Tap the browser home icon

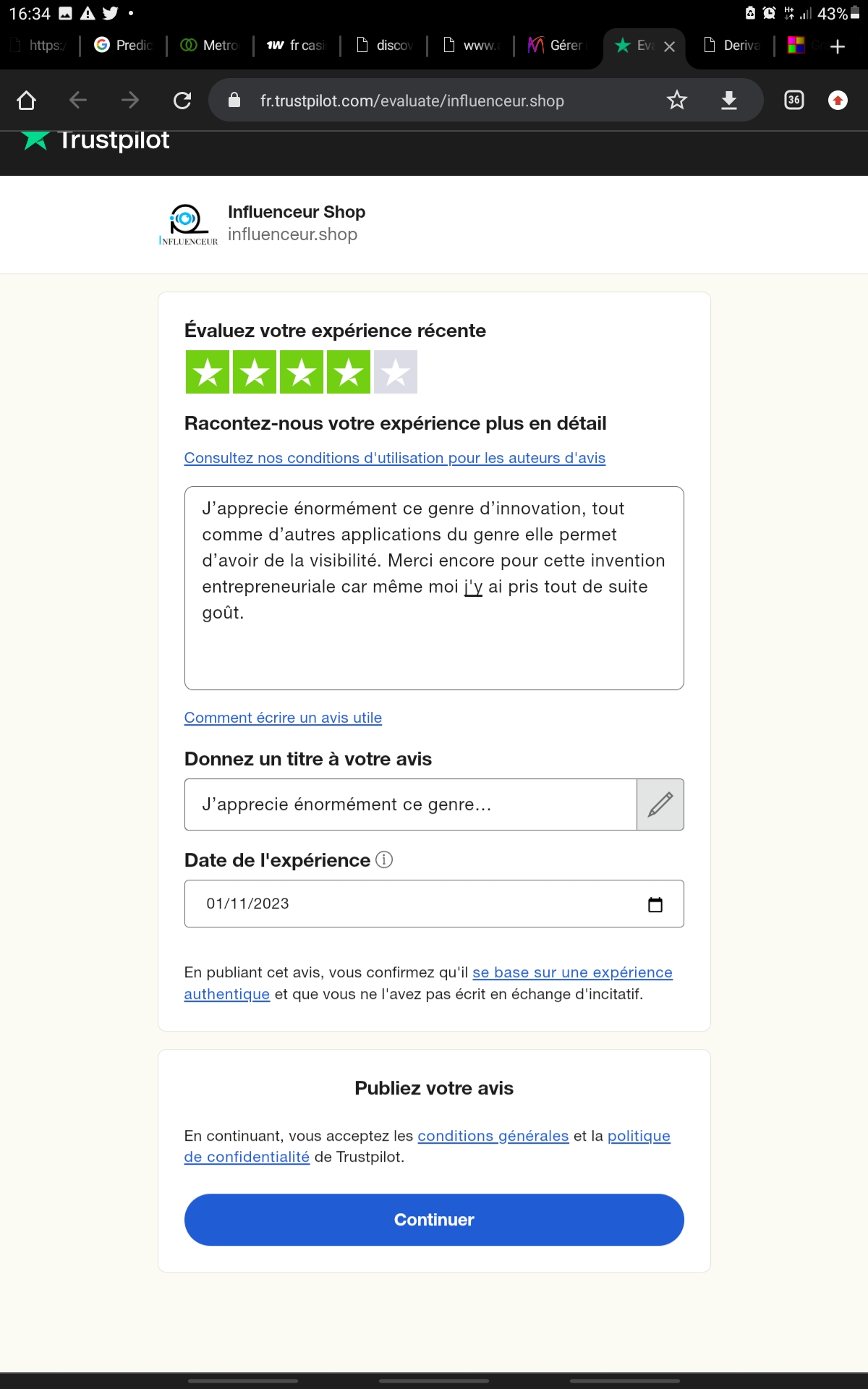[x=27, y=101]
